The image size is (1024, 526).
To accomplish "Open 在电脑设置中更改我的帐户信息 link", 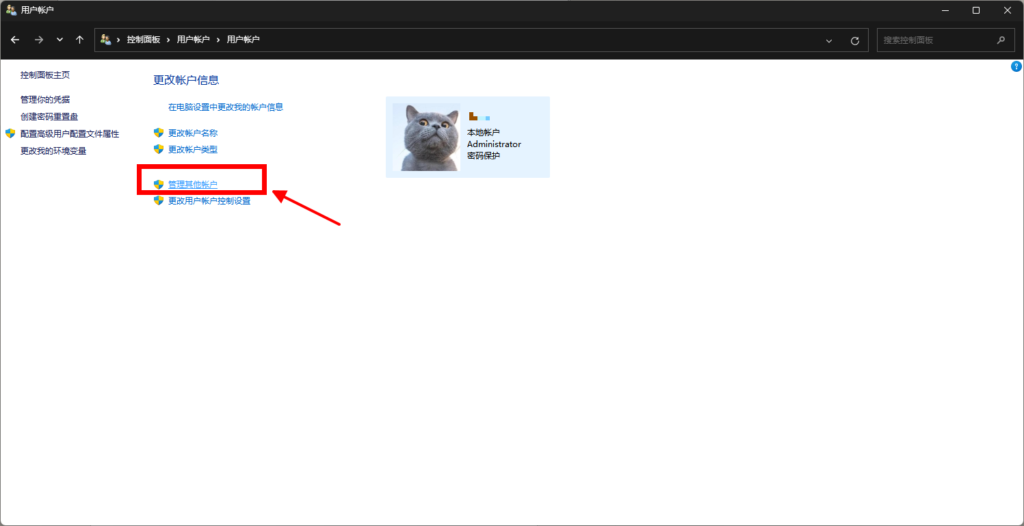I will click(225, 107).
